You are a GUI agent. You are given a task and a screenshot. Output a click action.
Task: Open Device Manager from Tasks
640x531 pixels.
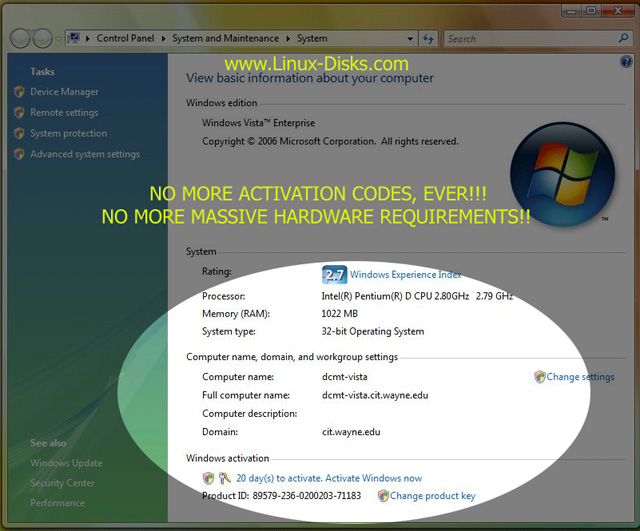[x=64, y=92]
